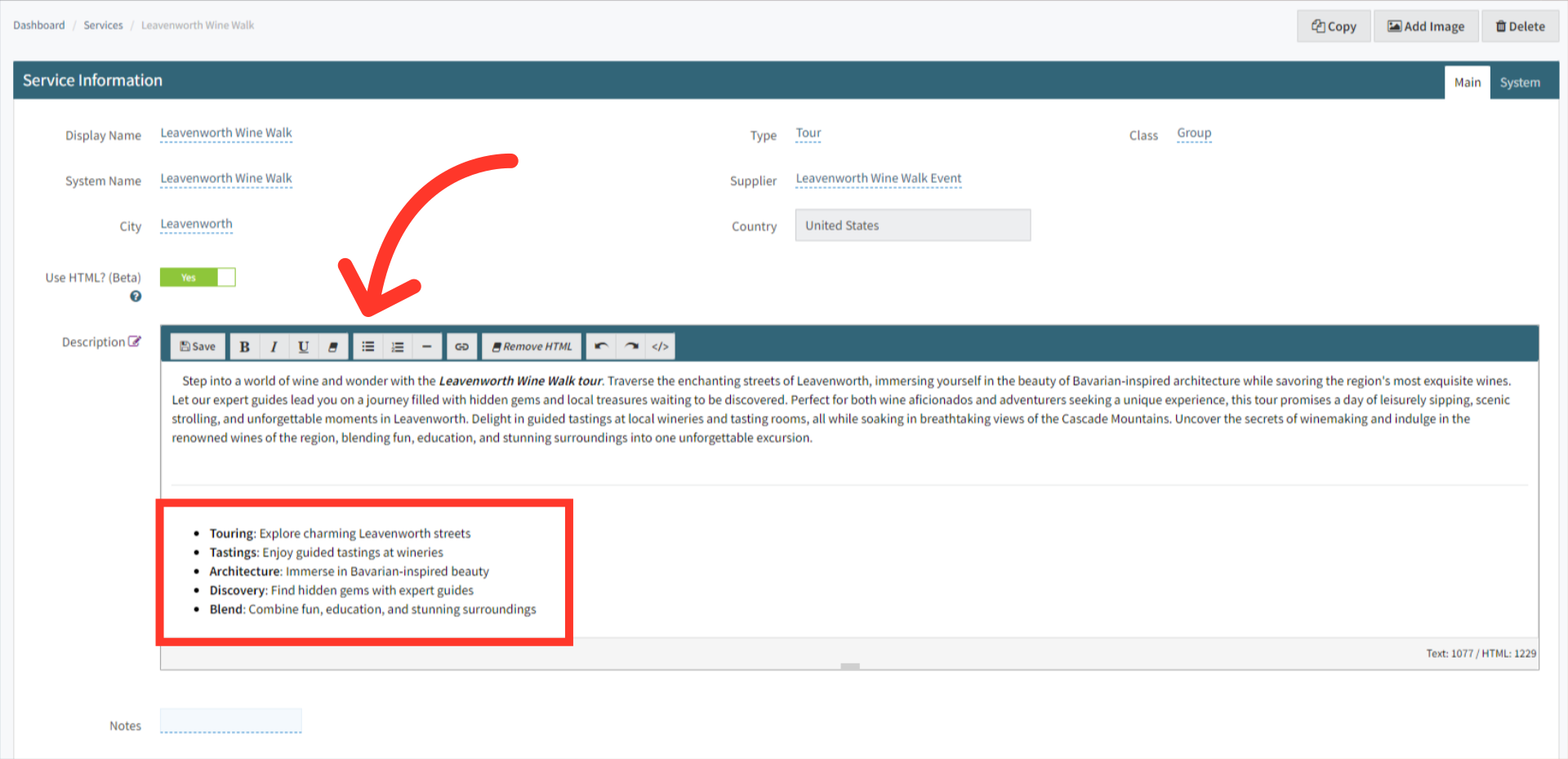The width and height of the screenshot is (1568, 759).
Task: Click the 'Tastings' bullet line
Action: [327, 552]
